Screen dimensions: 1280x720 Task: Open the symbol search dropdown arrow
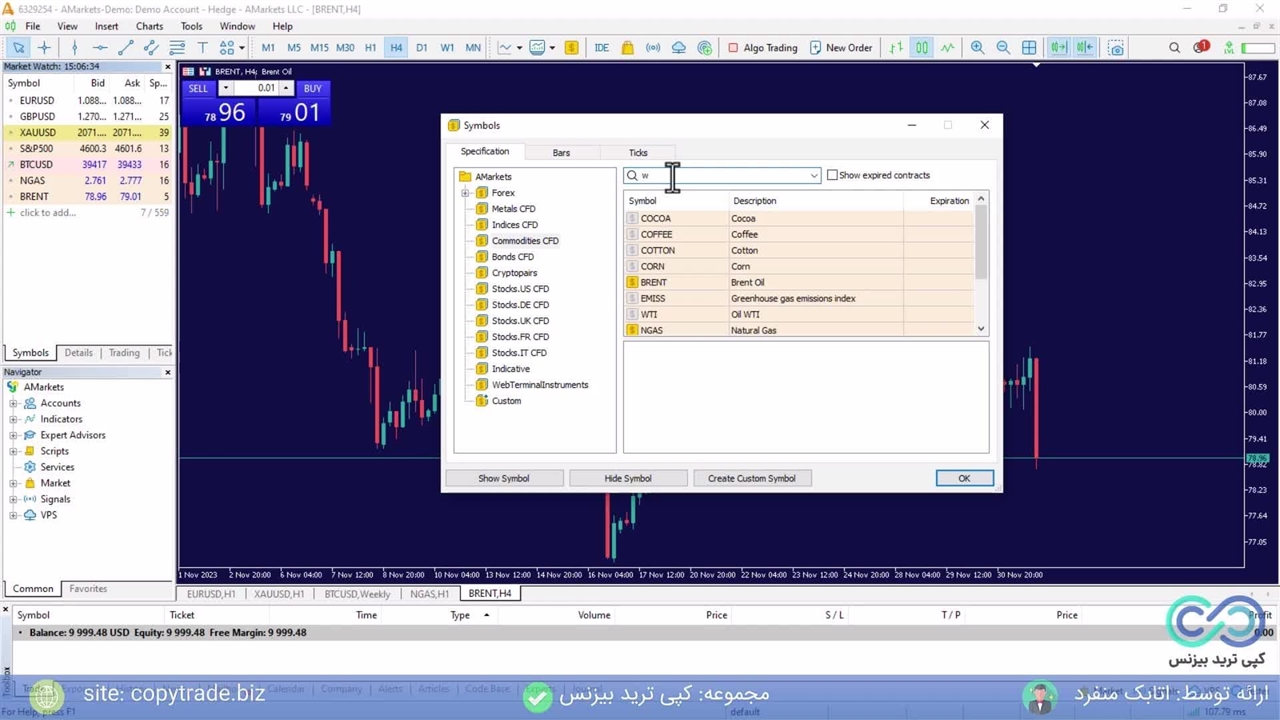pyautogui.click(x=814, y=176)
